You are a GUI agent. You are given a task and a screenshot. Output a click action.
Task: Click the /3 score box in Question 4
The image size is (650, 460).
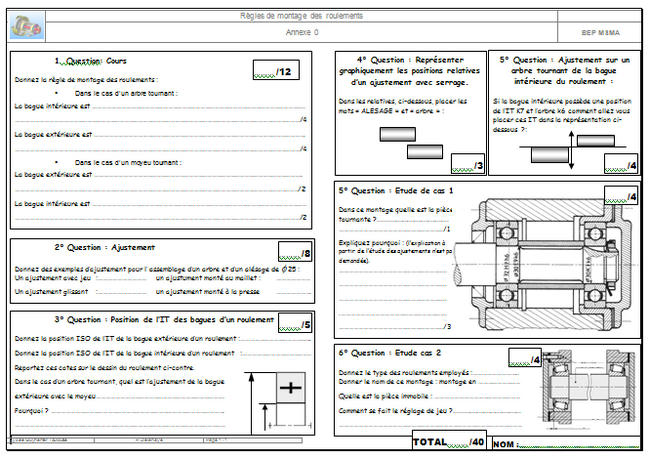tap(467, 165)
